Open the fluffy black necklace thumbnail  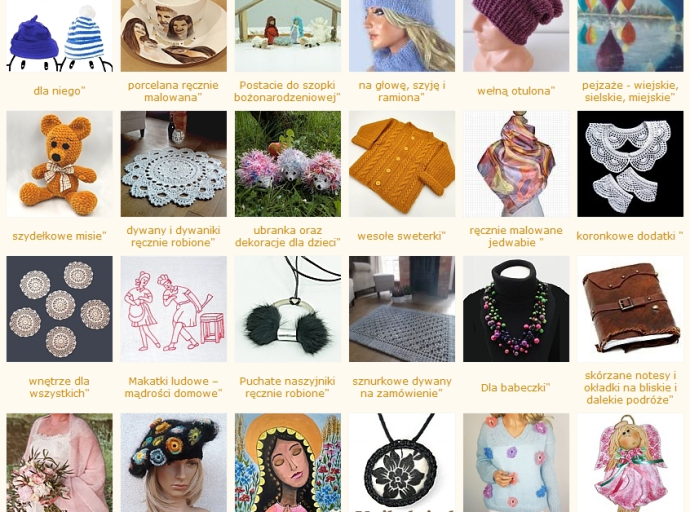(288, 309)
